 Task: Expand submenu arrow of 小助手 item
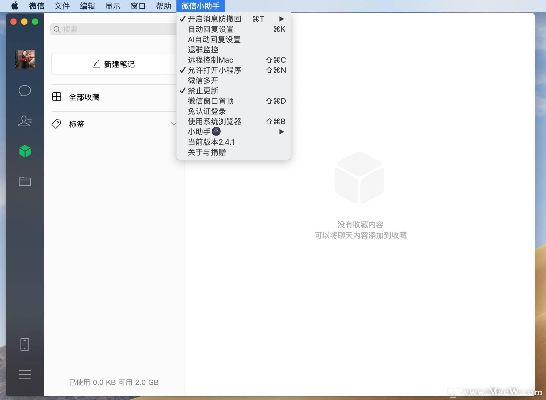point(281,132)
